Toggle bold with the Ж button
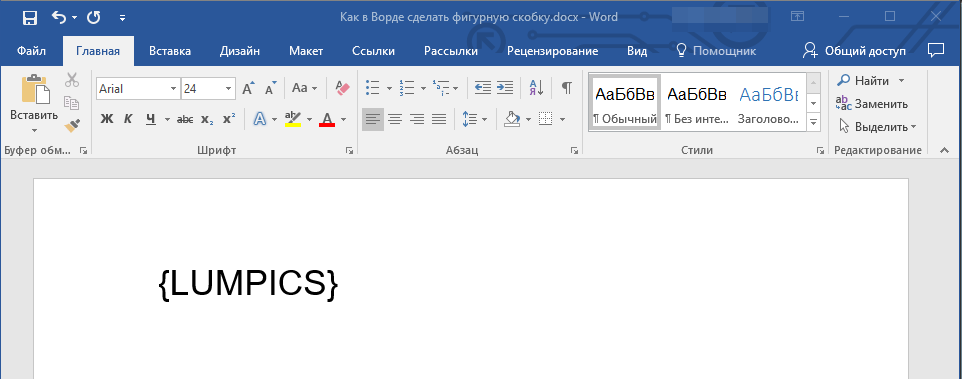 107,120
